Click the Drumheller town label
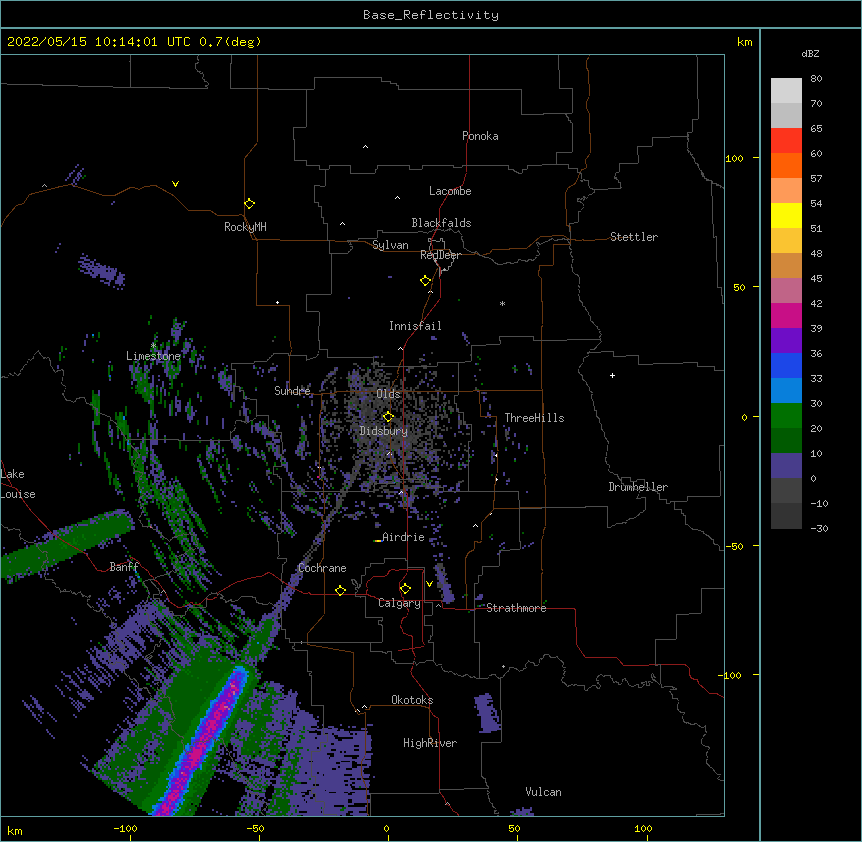 coord(638,487)
